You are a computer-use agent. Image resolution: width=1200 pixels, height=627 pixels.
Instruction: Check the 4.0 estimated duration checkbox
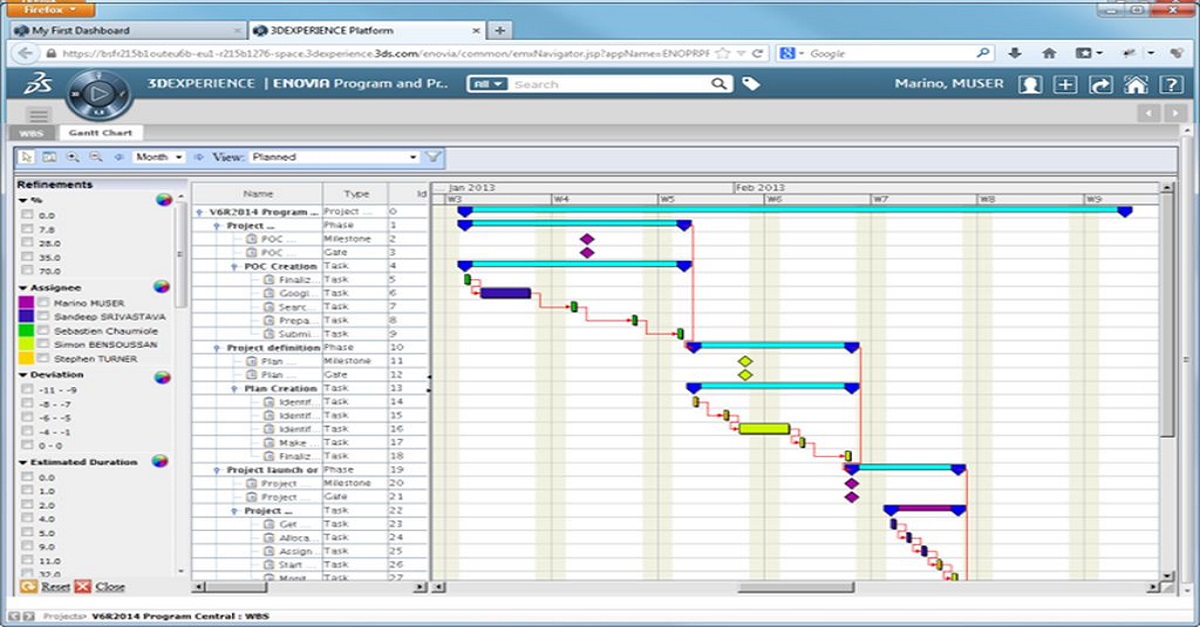27,519
